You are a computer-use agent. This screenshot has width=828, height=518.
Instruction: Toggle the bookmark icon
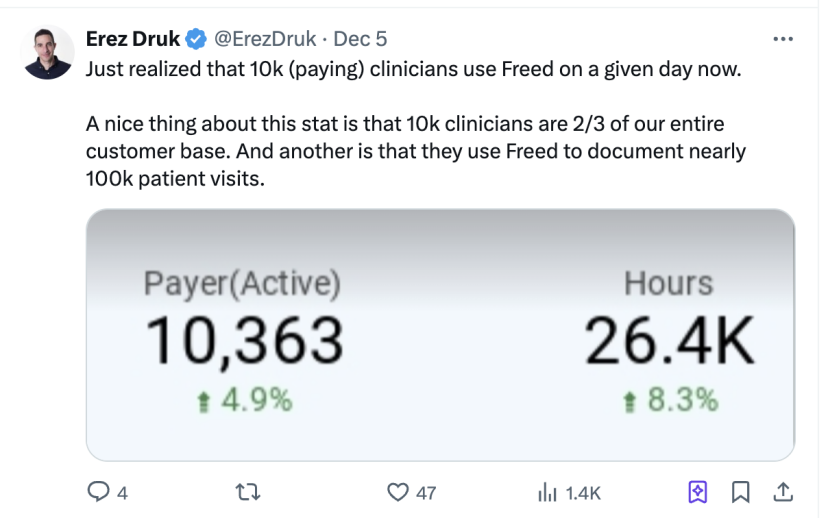coord(740,492)
